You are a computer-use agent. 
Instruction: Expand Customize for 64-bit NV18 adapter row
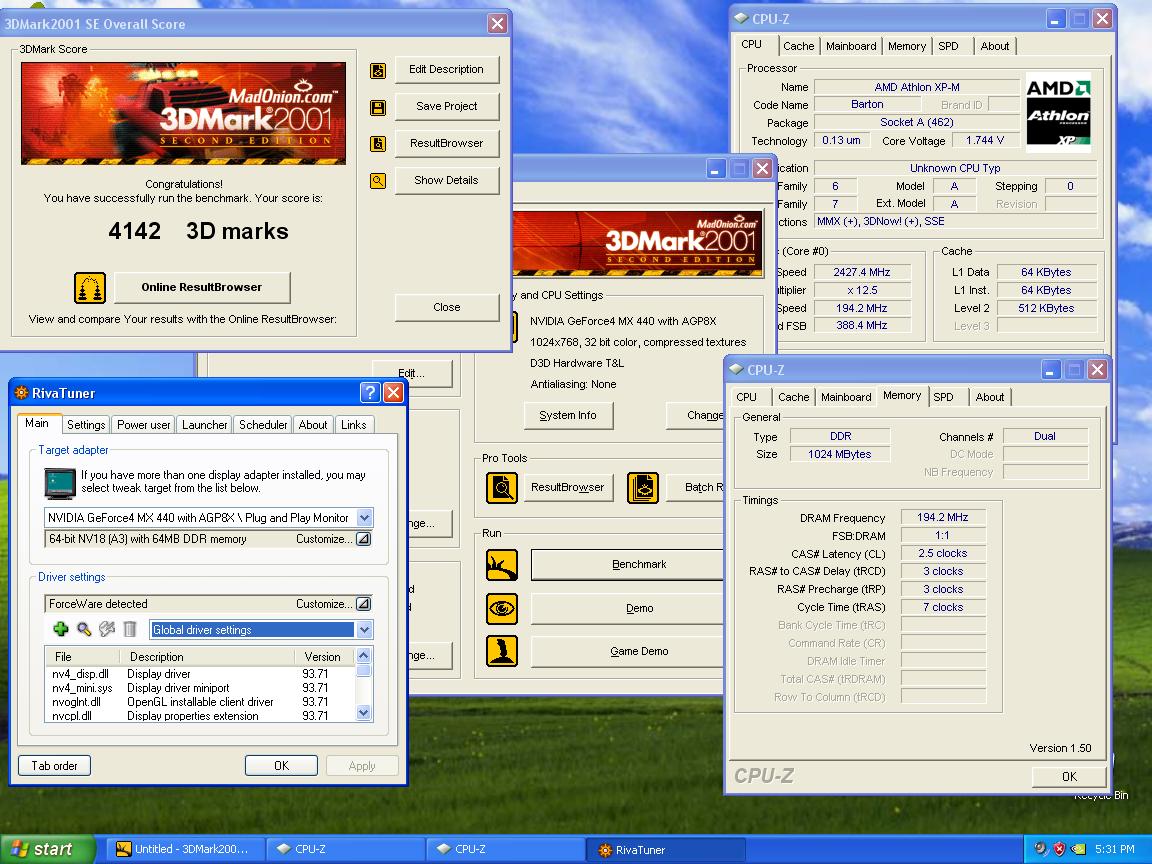coord(363,539)
